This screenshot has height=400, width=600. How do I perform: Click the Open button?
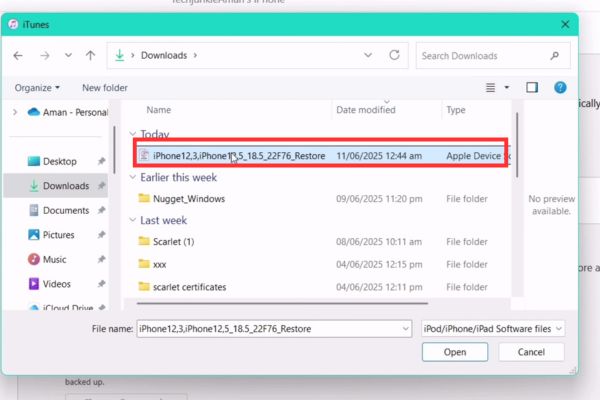[455, 352]
